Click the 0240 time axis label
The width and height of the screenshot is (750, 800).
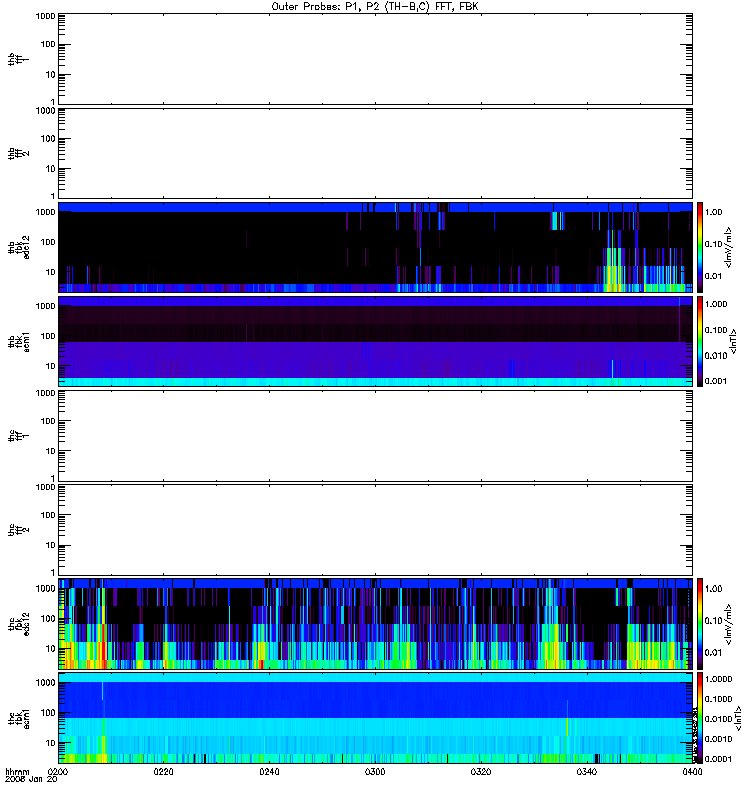coord(269,771)
